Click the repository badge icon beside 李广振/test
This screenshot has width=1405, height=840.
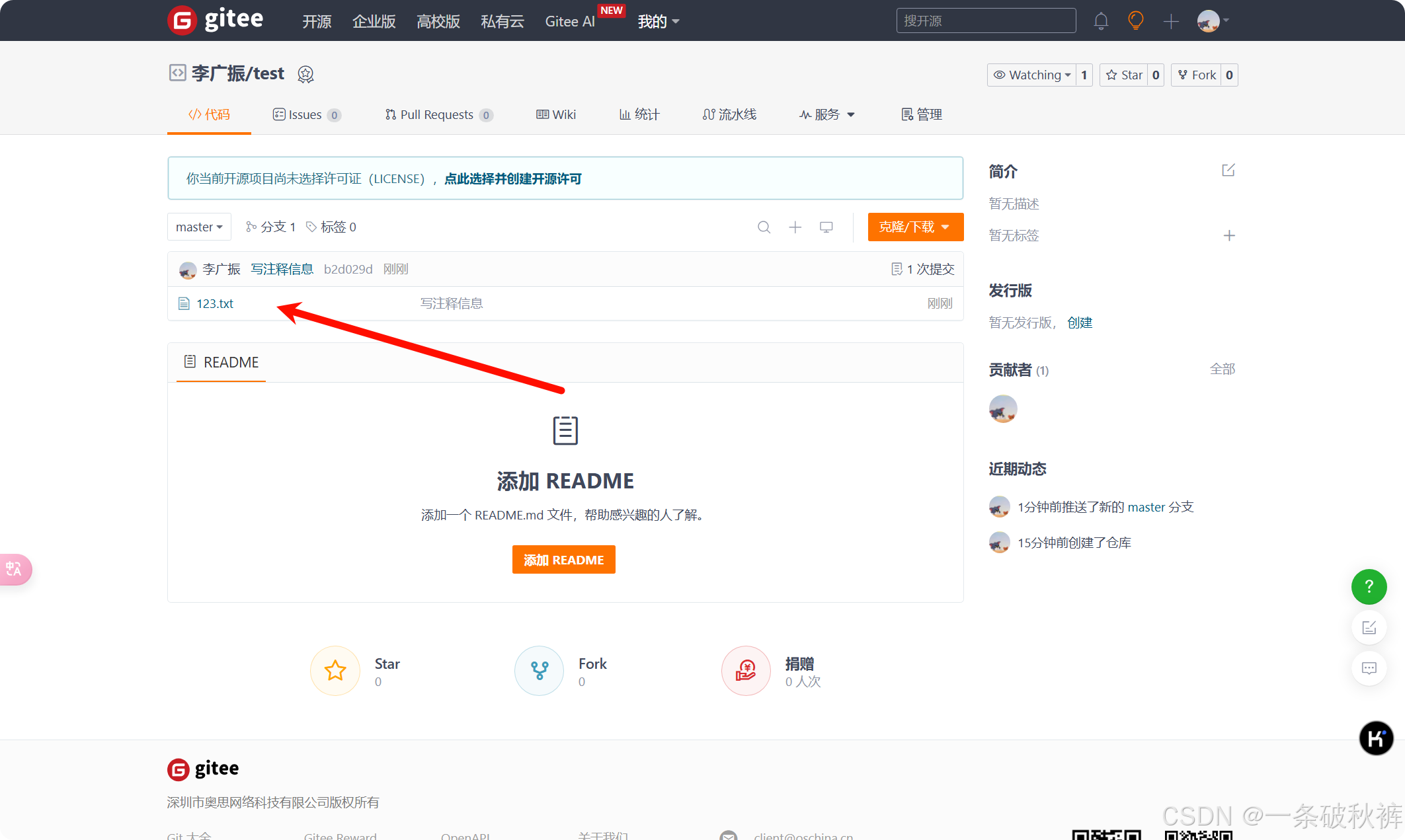coord(305,74)
